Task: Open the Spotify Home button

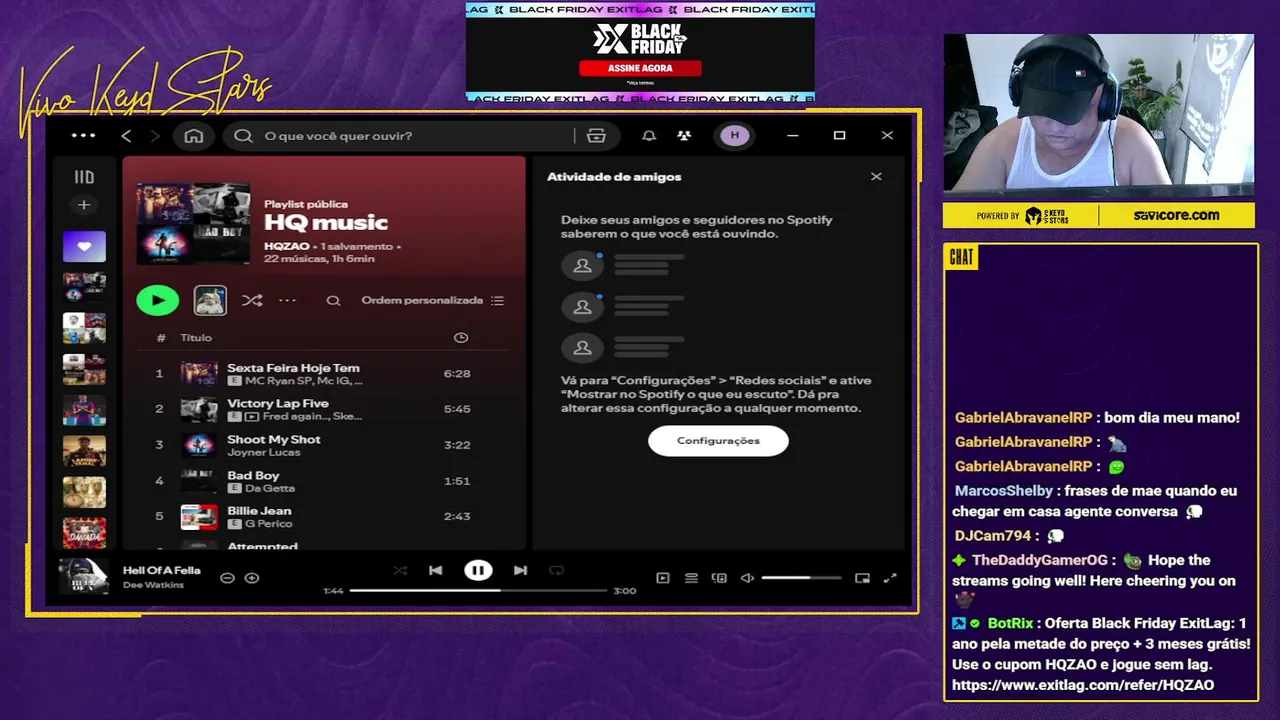Action: click(194, 136)
